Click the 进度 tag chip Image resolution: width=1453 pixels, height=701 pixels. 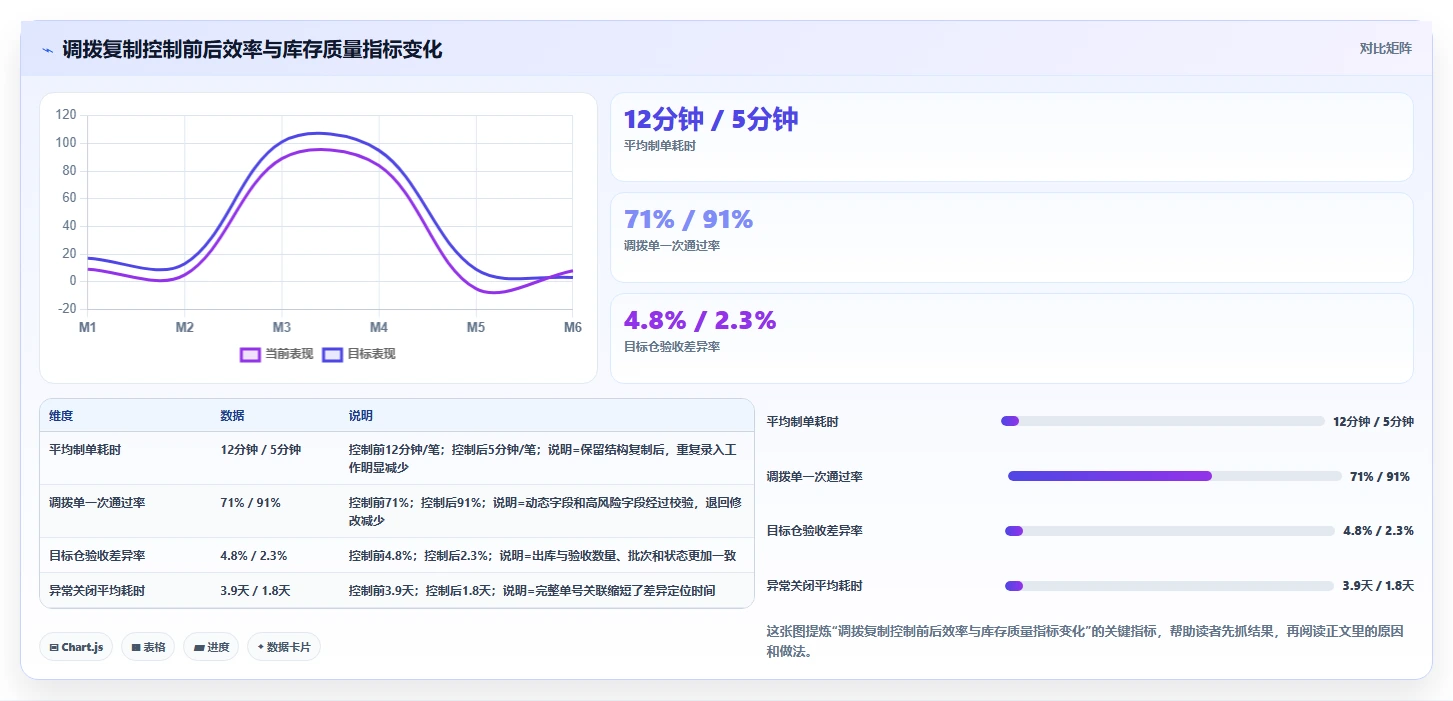click(211, 647)
